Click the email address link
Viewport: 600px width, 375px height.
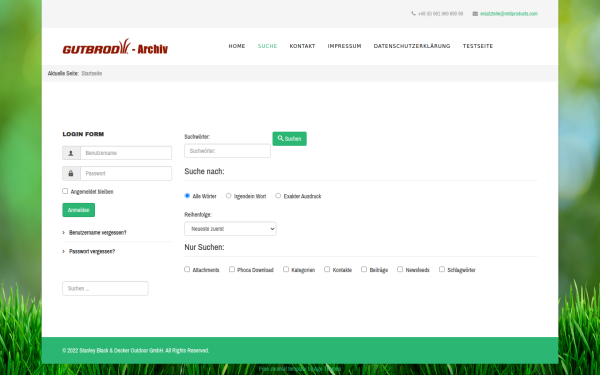pyautogui.click(x=509, y=13)
